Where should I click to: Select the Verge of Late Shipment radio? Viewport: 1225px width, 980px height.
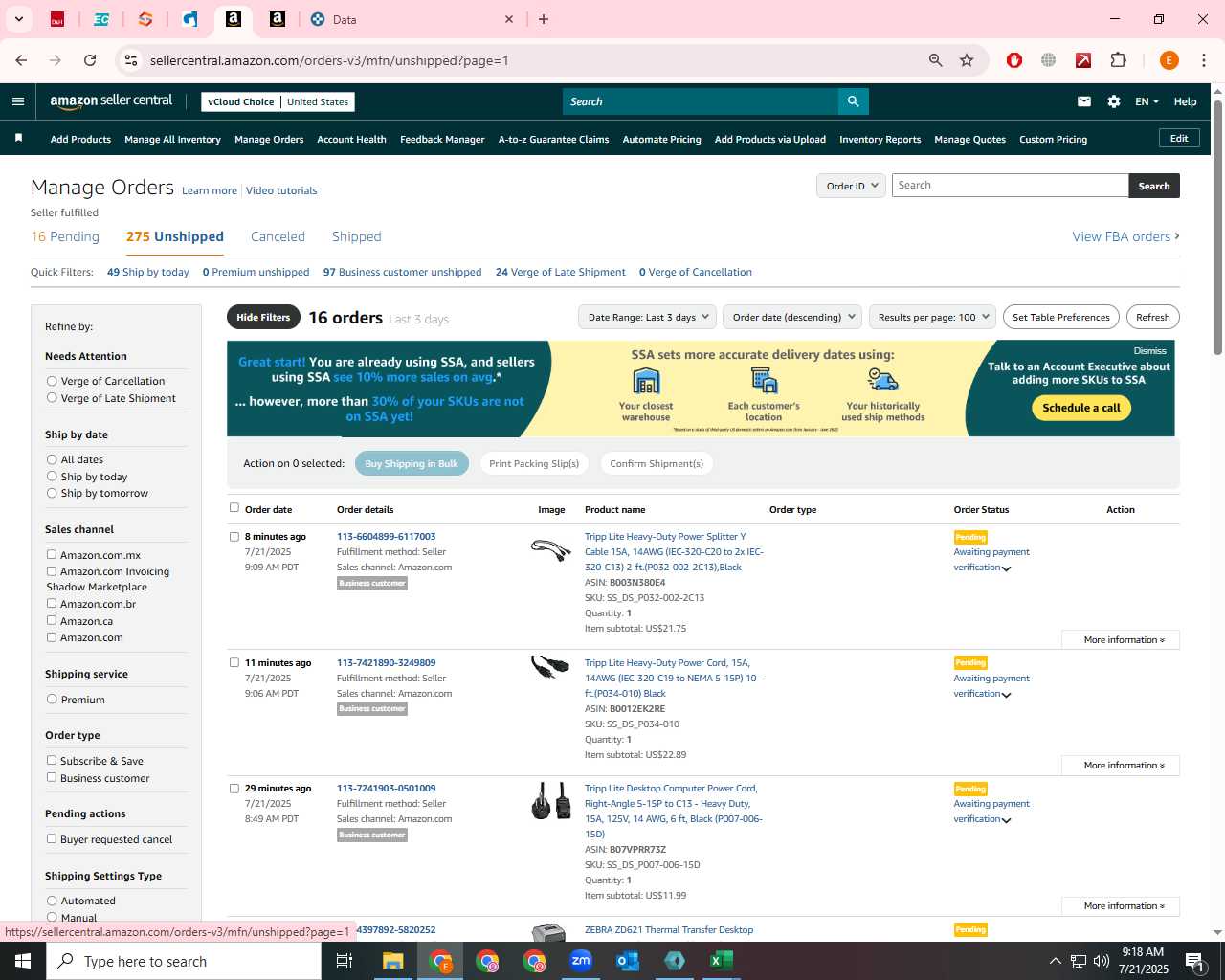(52, 398)
